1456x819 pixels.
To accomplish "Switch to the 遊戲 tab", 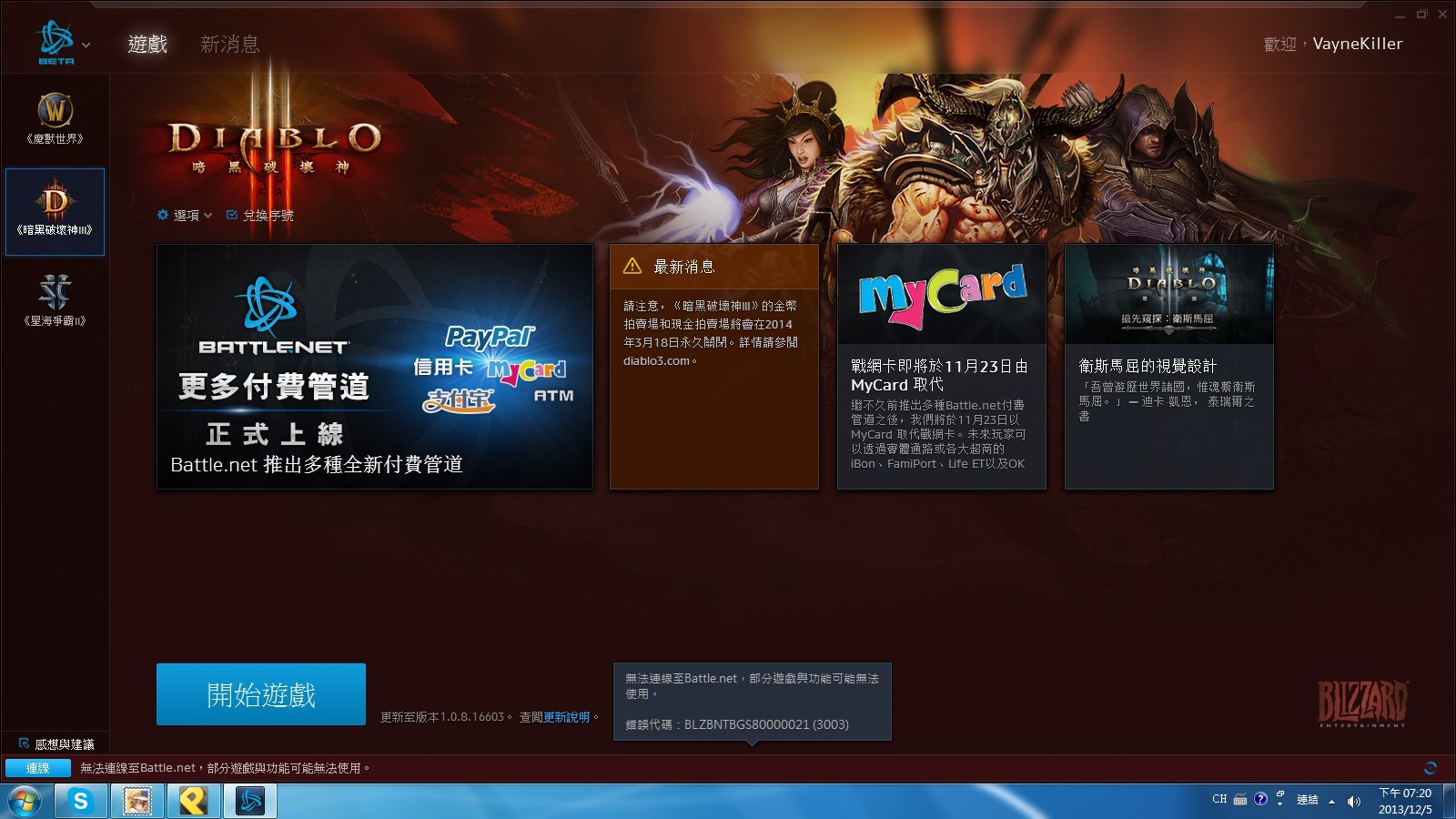I will pyautogui.click(x=147, y=44).
